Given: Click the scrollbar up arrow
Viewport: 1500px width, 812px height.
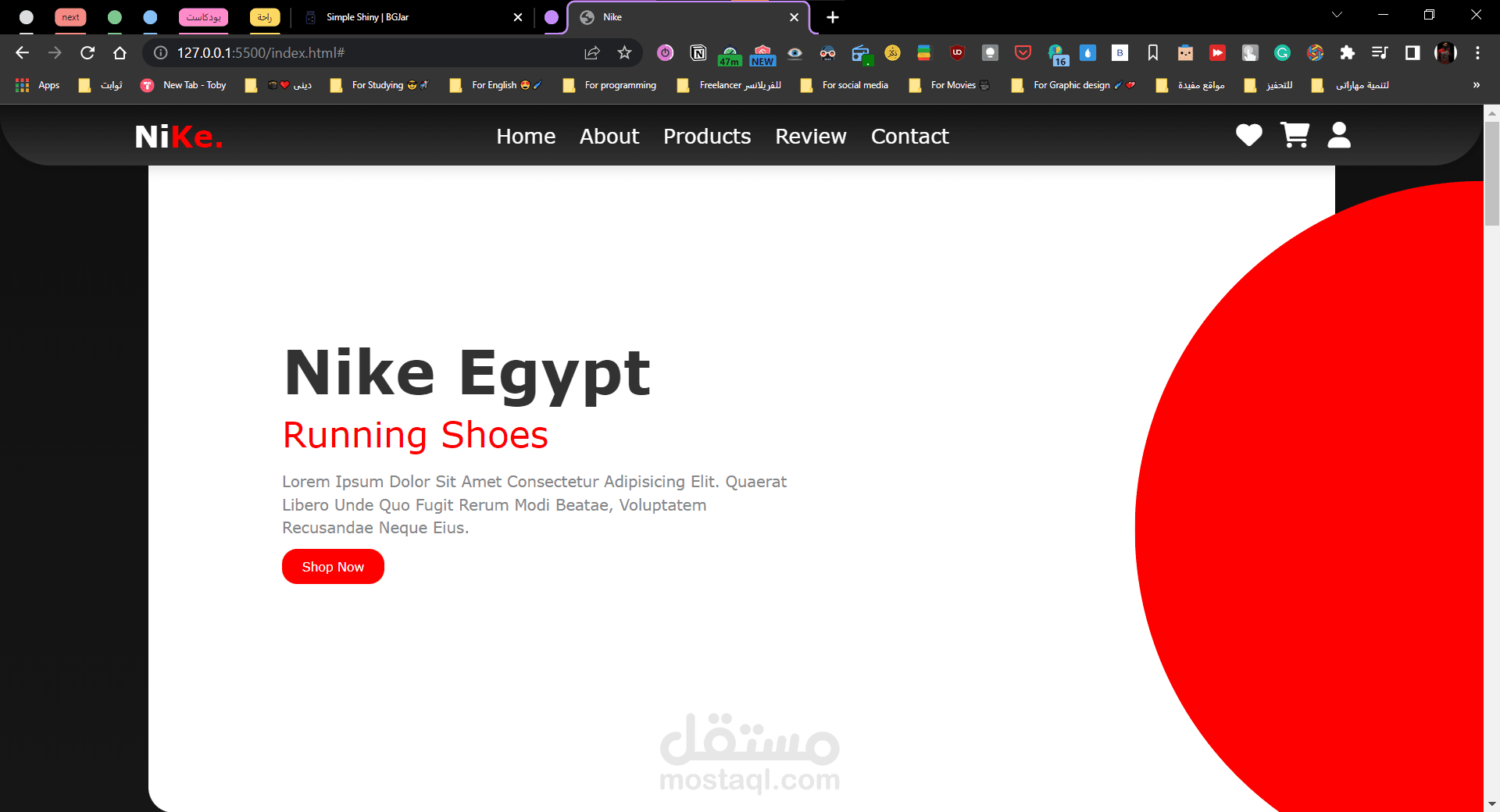Looking at the screenshot, I should pyautogui.click(x=1491, y=112).
